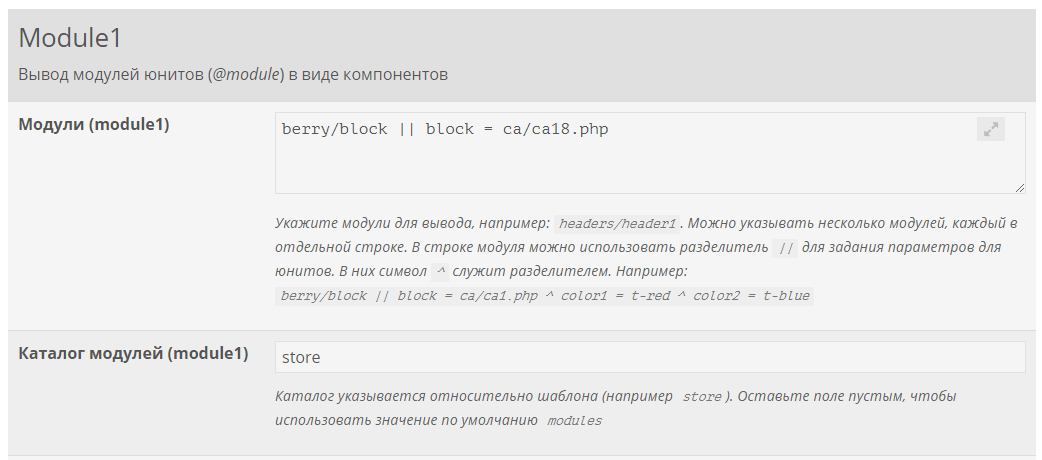
Task: Click the long berry/block example code line
Action: pos(544,296)
